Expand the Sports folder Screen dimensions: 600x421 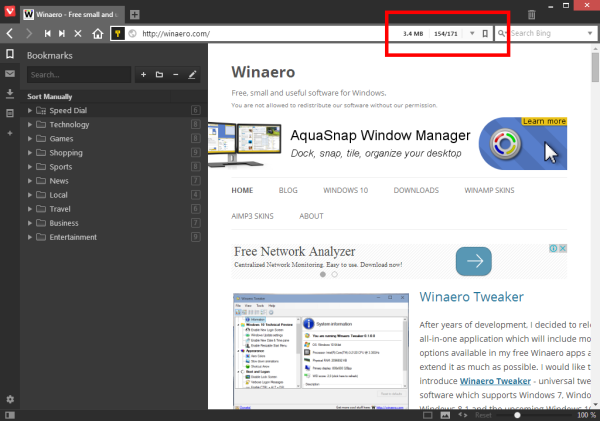[x=29, y=167]
